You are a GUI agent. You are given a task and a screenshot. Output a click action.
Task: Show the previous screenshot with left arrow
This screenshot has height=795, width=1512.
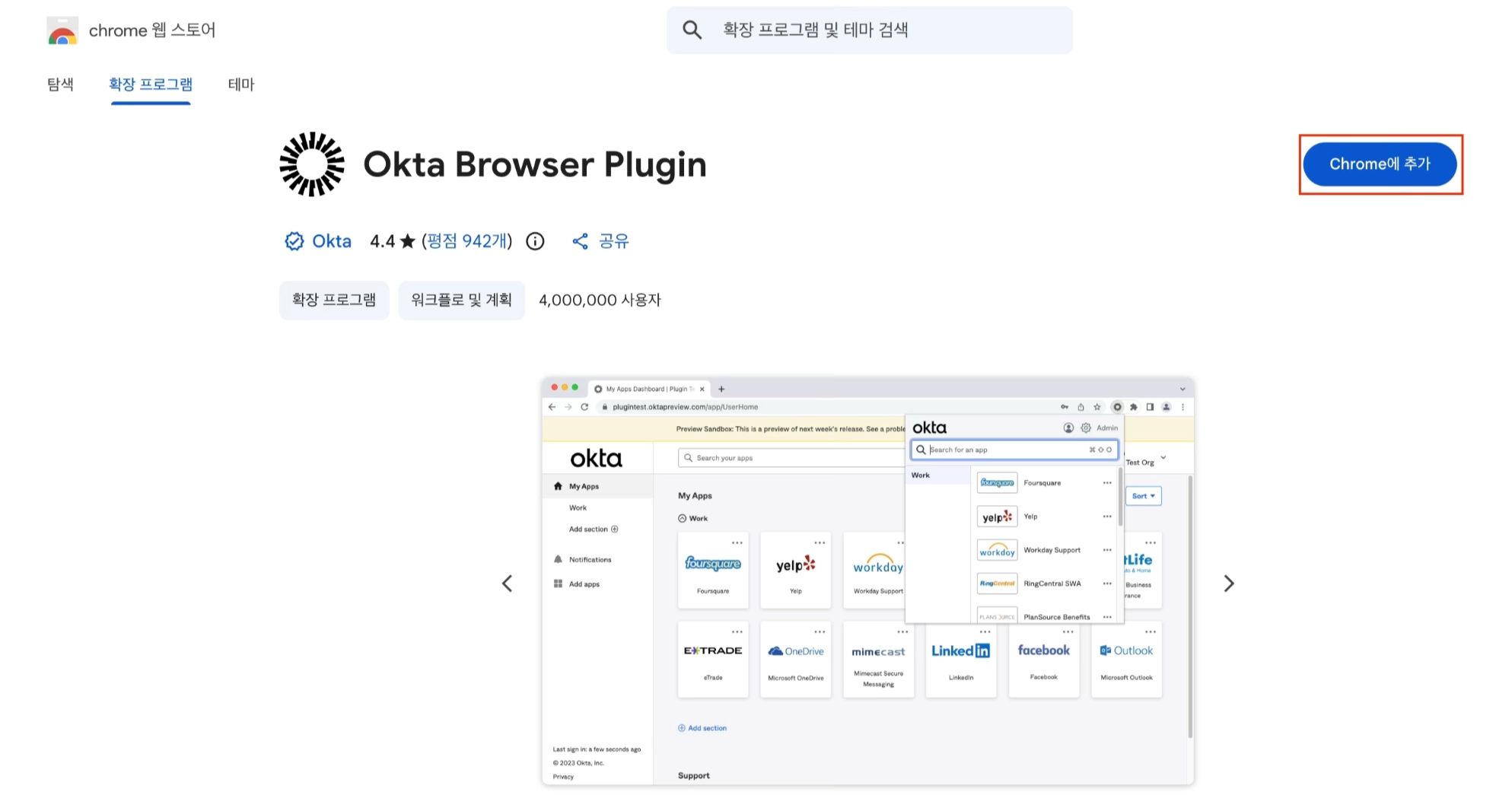coord(508,584)
